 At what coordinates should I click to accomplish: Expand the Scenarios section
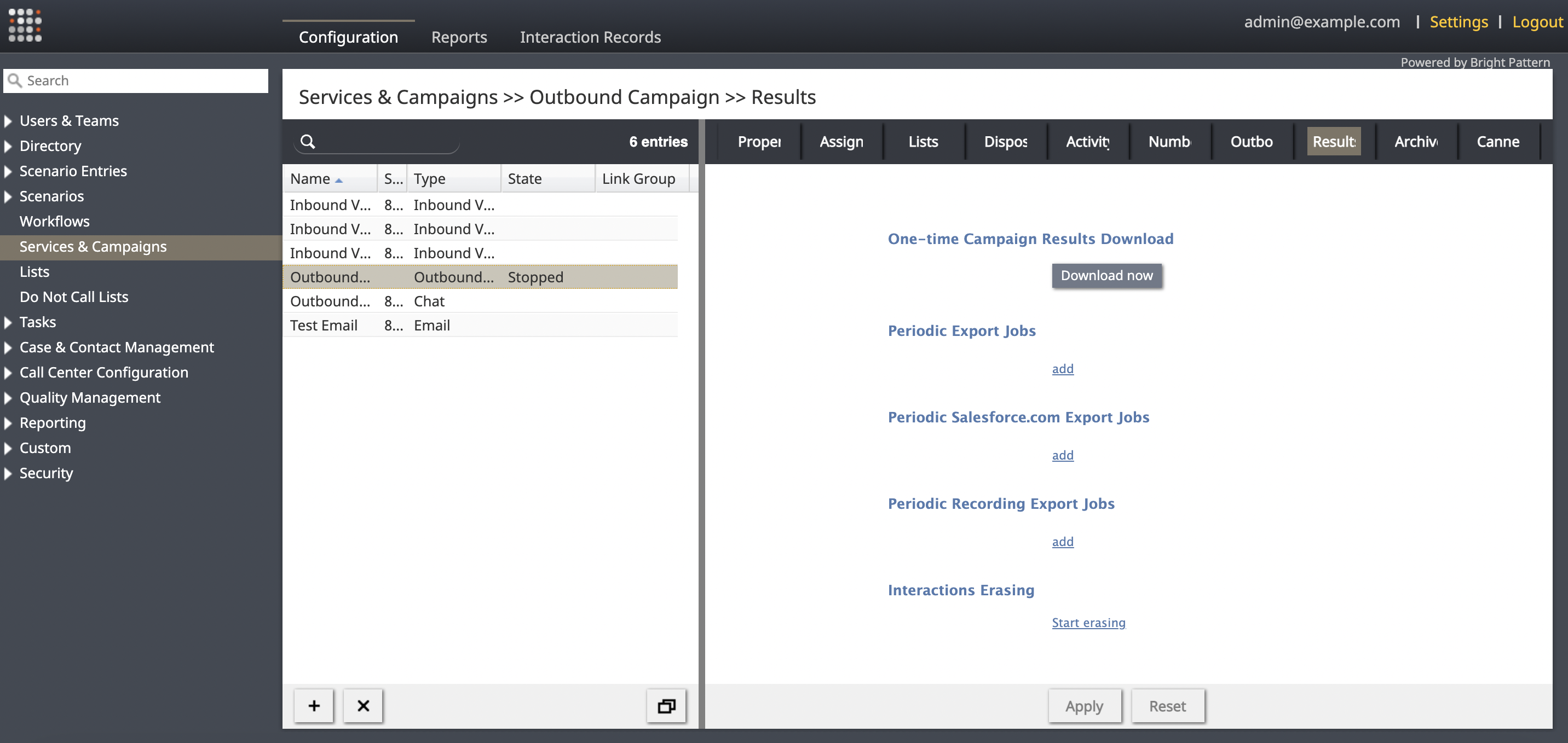(x=8, y=196)
